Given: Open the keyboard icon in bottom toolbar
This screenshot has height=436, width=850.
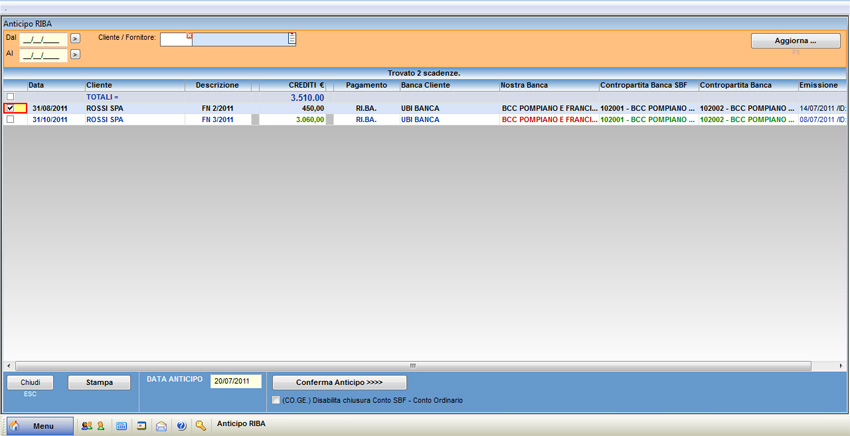Looking at the screenshot, I should pyautogui.click(x=122, y=426).
